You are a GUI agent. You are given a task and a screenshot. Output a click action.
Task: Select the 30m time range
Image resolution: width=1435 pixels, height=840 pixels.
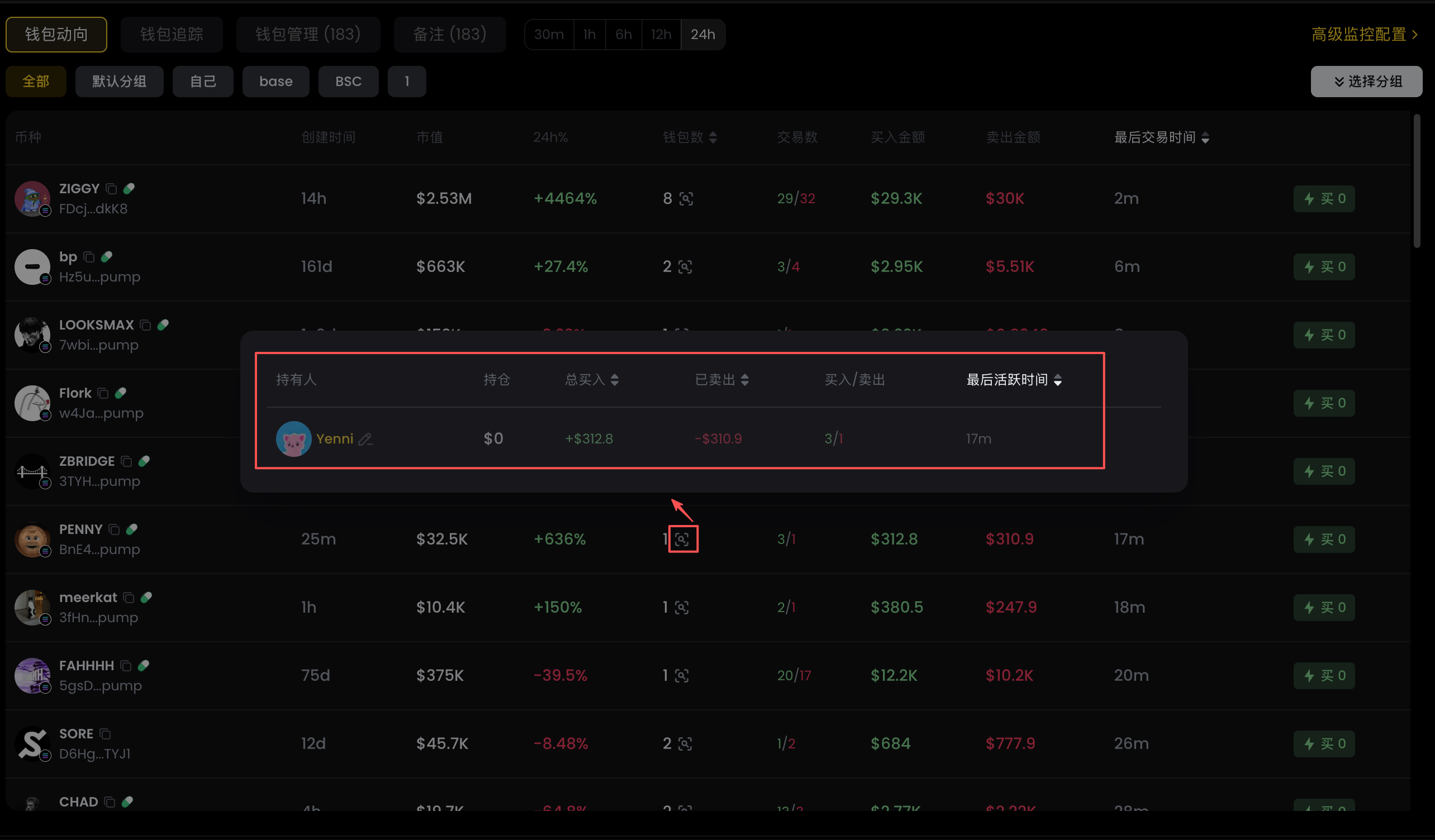click(x=548, y=34)
